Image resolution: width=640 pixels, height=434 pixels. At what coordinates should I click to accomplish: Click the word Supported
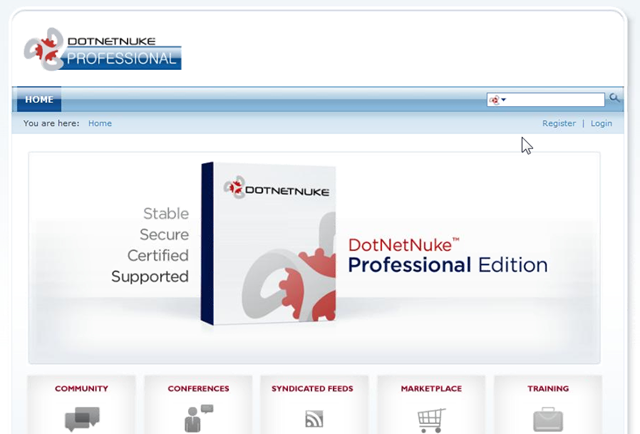coord(150,277)
